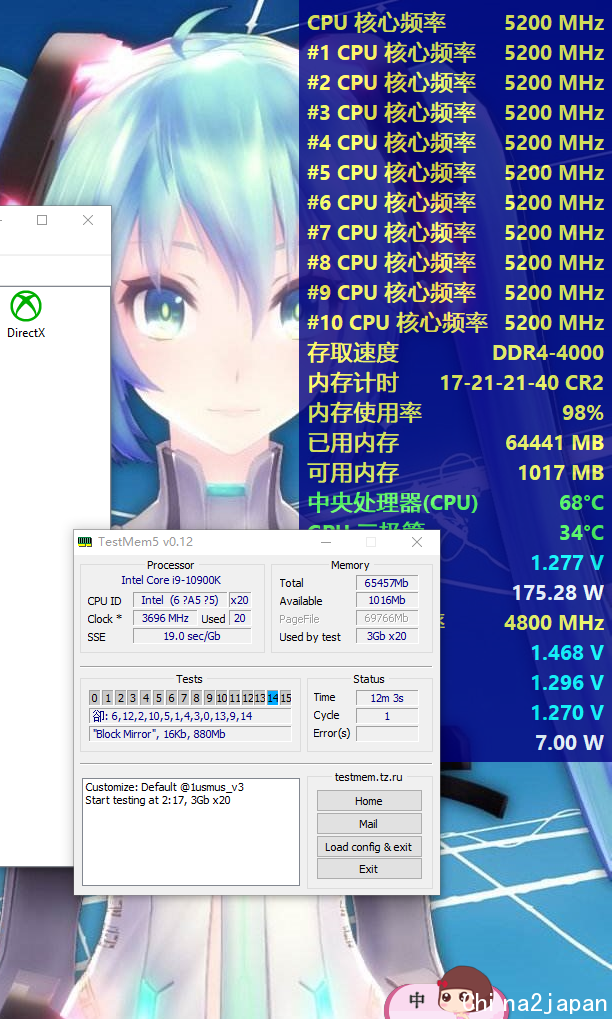Click the Home button in TestMem5

click(369, 801)
